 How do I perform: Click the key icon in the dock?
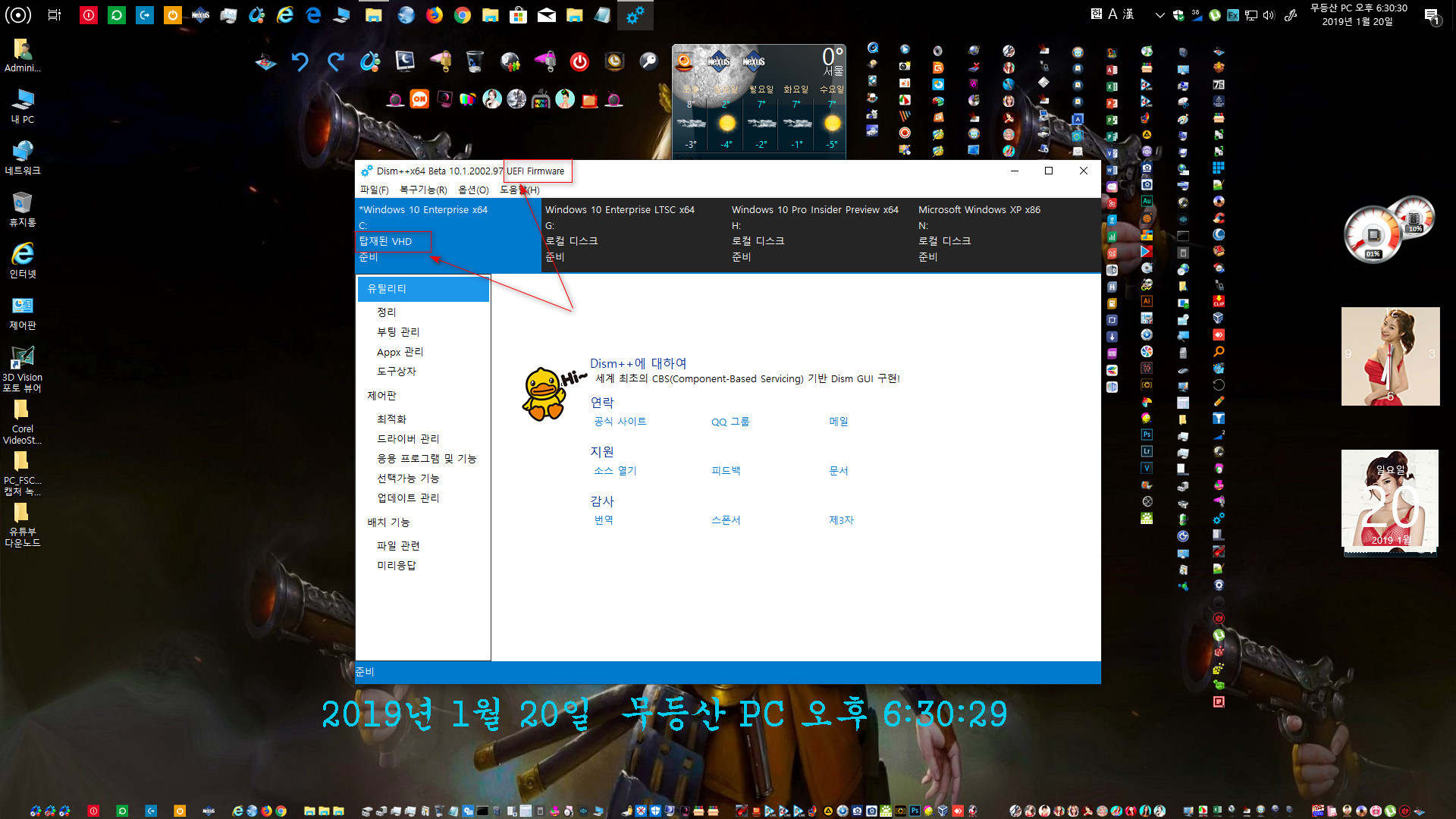pos(649,61)
